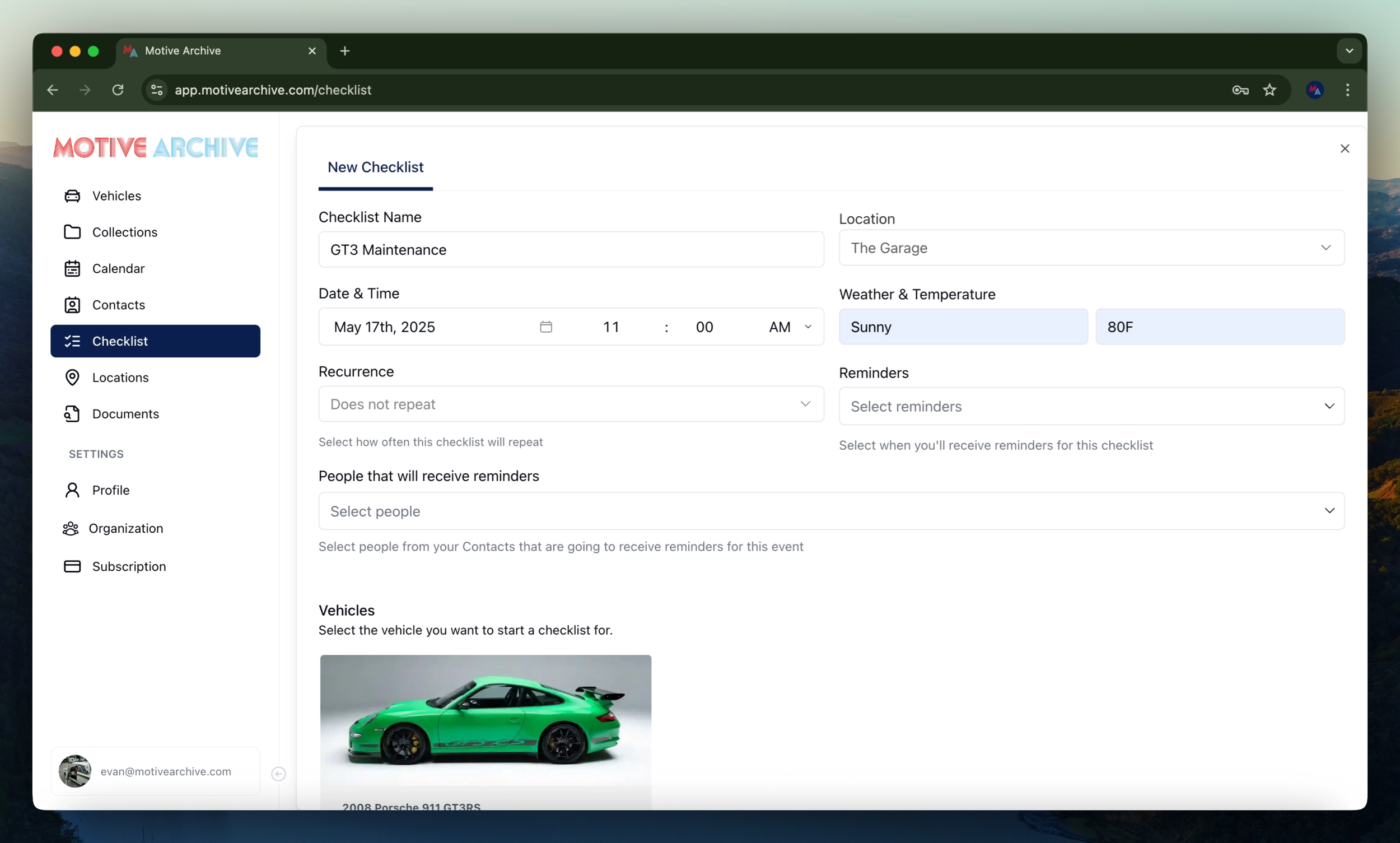Collapse sidebar using the arrow circle icon
Screen dimensions: 1400x843
pos(278,774)
